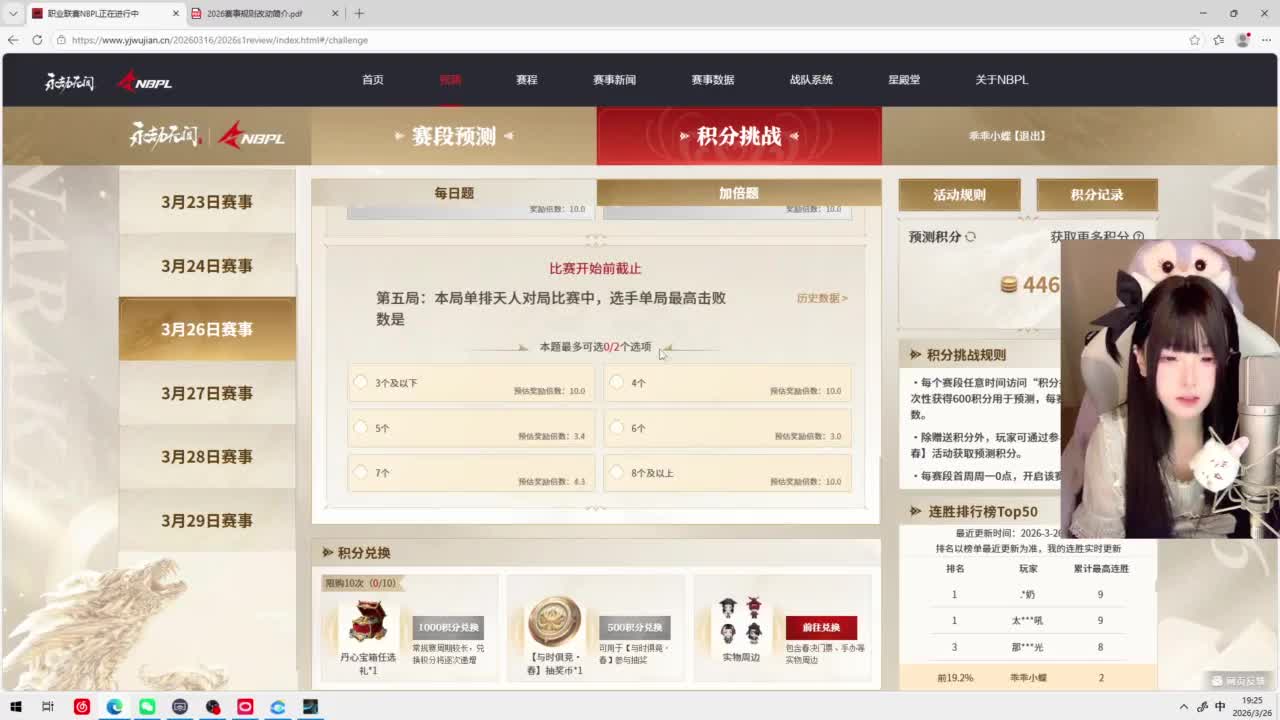Open 赛事数据 in the navigation bar
The height and width of the screenshot is (720, 1280).
coord(713,80)
